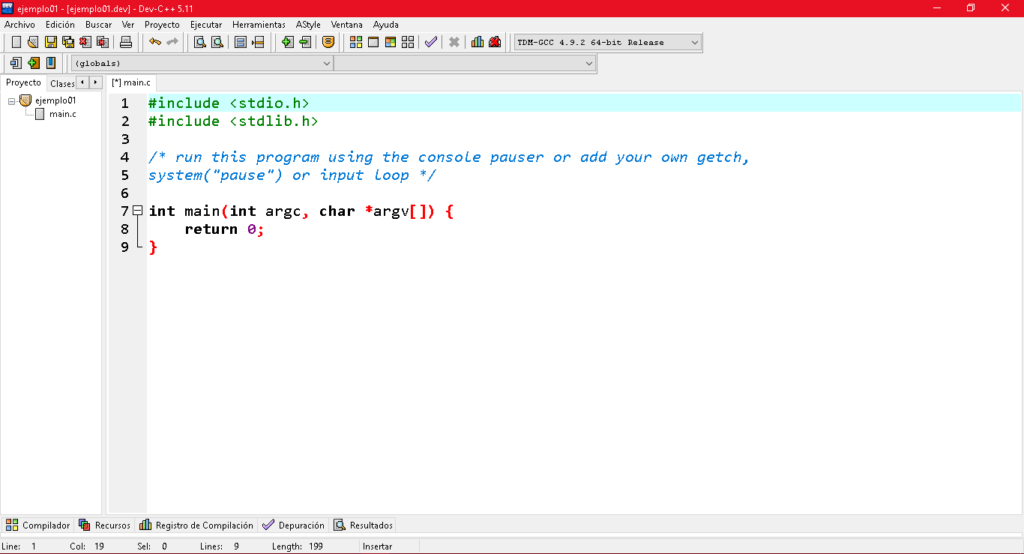The height and width of the screenshot is (554, 1024).
Task: Click the Save All toolbar icon
Action: click(68, 42)
